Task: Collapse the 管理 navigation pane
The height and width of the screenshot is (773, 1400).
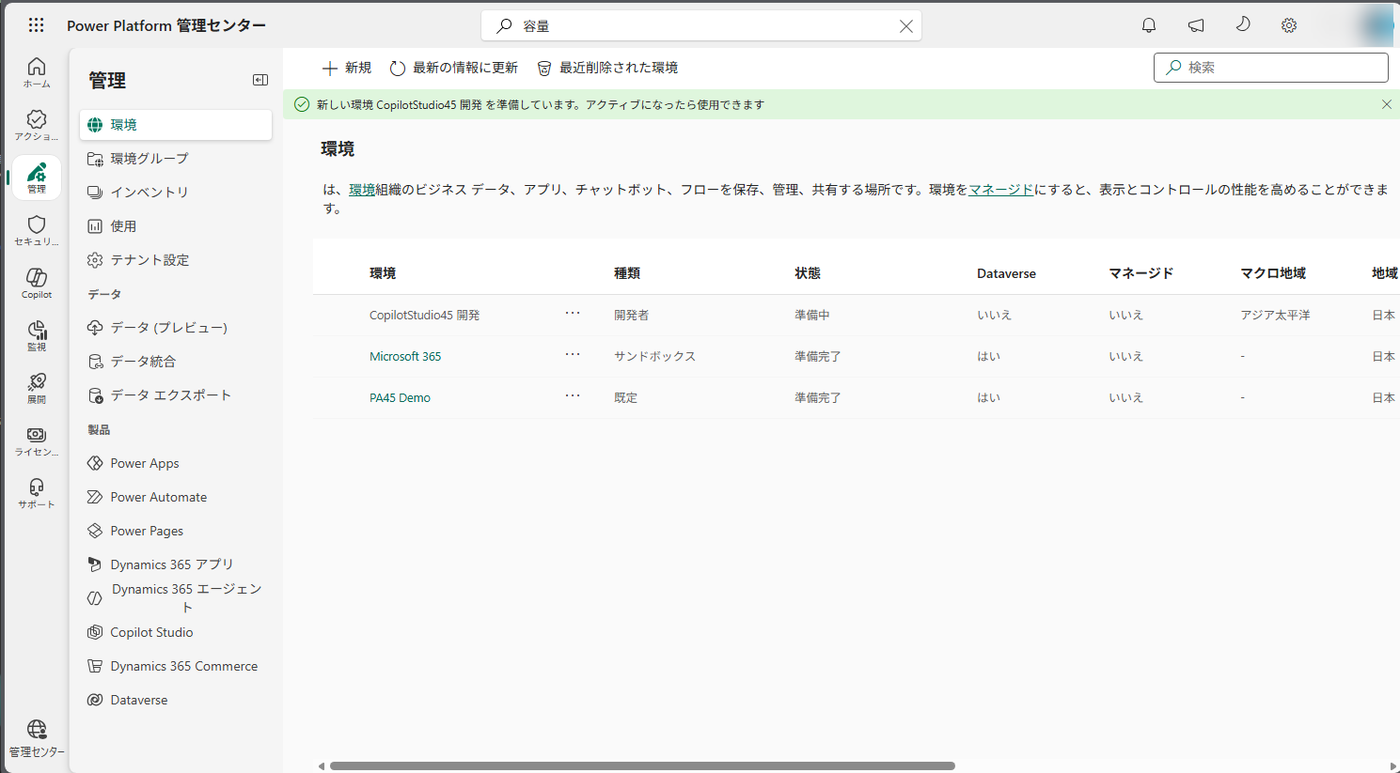Action: tap(260, 80)
